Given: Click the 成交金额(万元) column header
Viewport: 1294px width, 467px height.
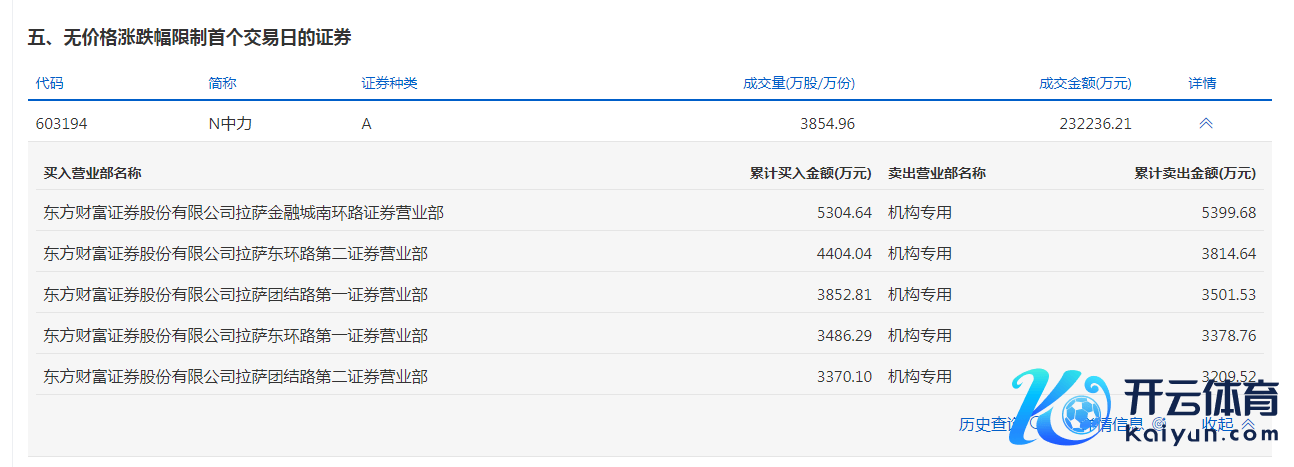Looking at the screenshot, I should point(1084,83).
